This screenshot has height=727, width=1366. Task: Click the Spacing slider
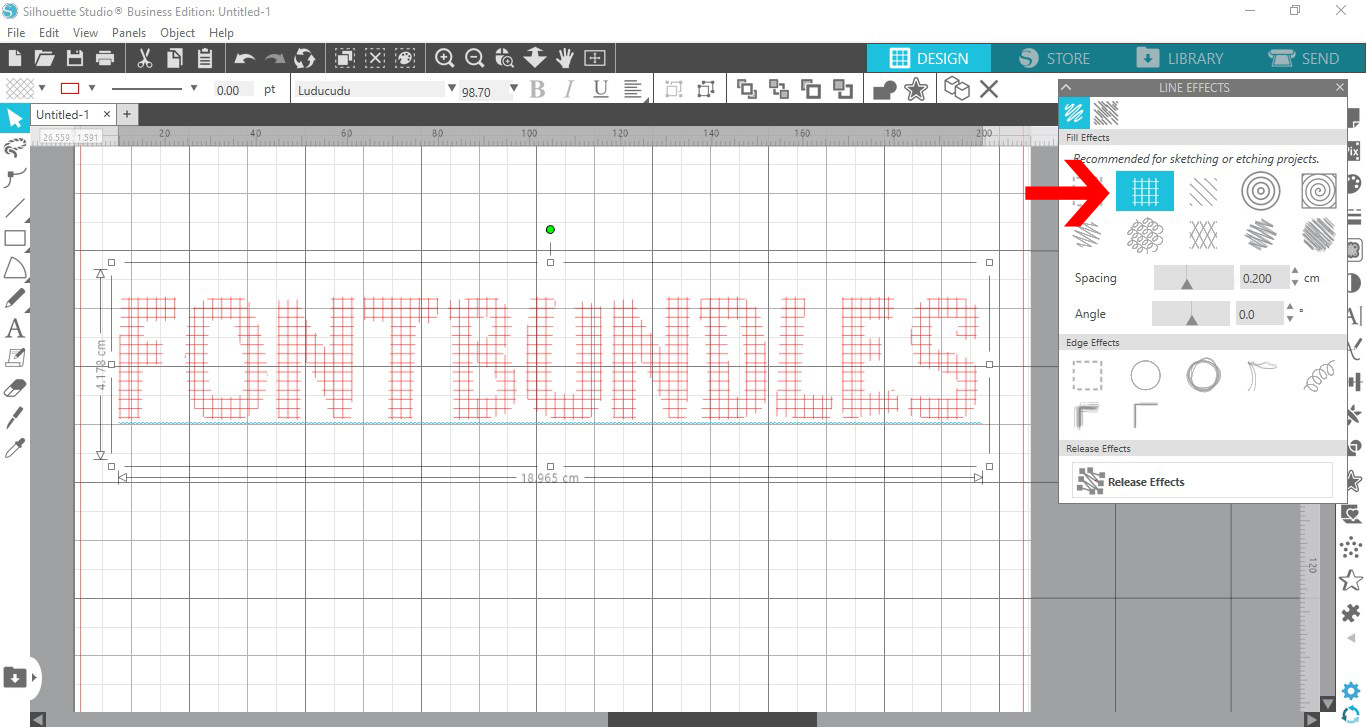pyautogui.click(x=1194, y=278)
